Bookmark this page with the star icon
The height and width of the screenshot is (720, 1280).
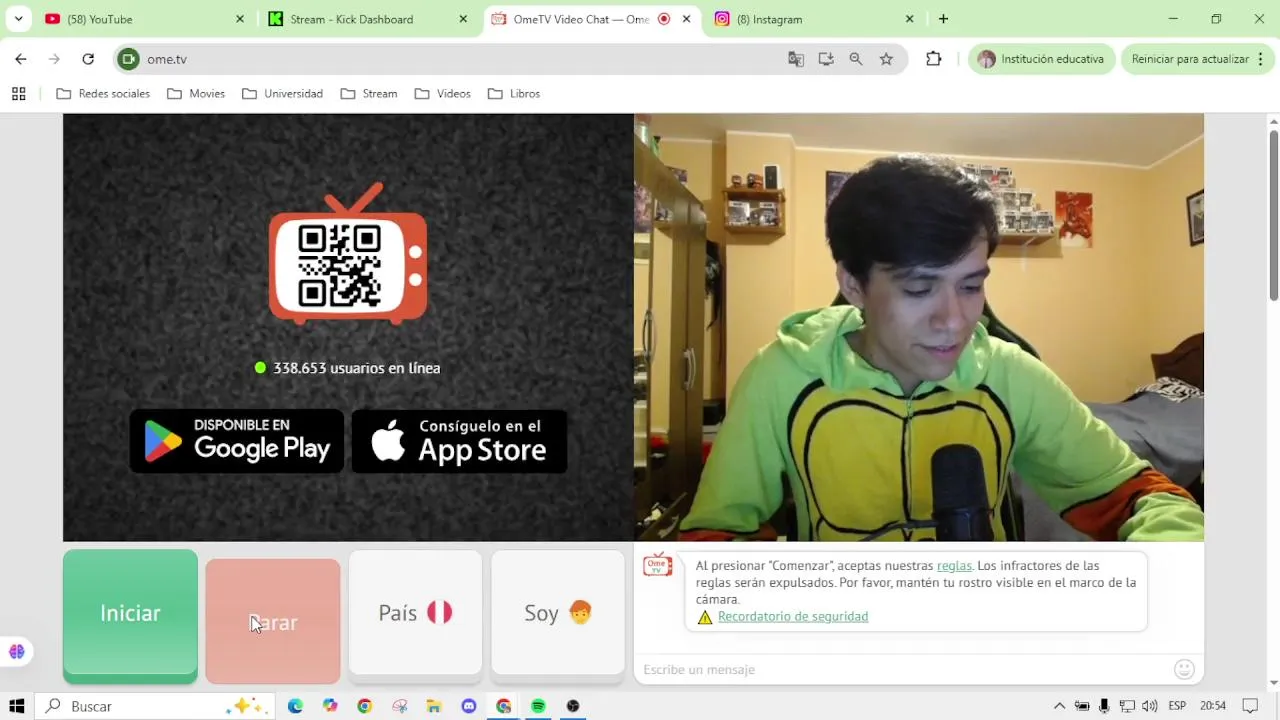(886, 59)
